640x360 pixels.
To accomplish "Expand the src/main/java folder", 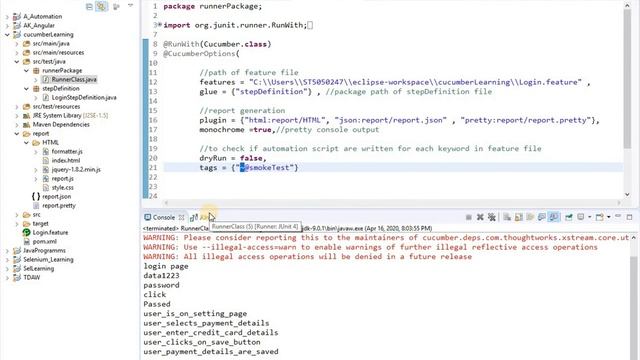I will 17,44.
